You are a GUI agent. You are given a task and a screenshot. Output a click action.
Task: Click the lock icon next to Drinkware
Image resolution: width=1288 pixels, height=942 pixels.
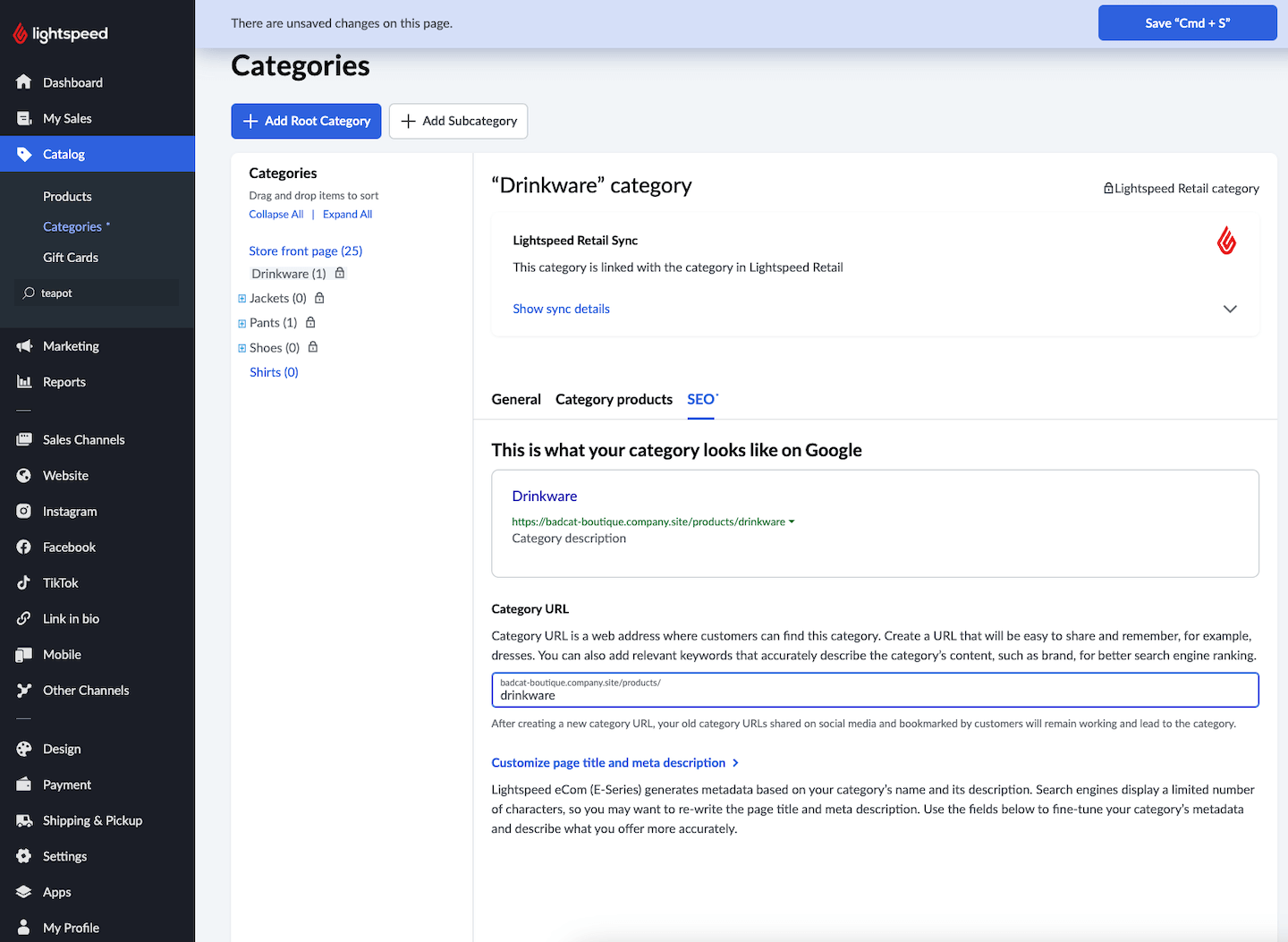tap(340, 273)
